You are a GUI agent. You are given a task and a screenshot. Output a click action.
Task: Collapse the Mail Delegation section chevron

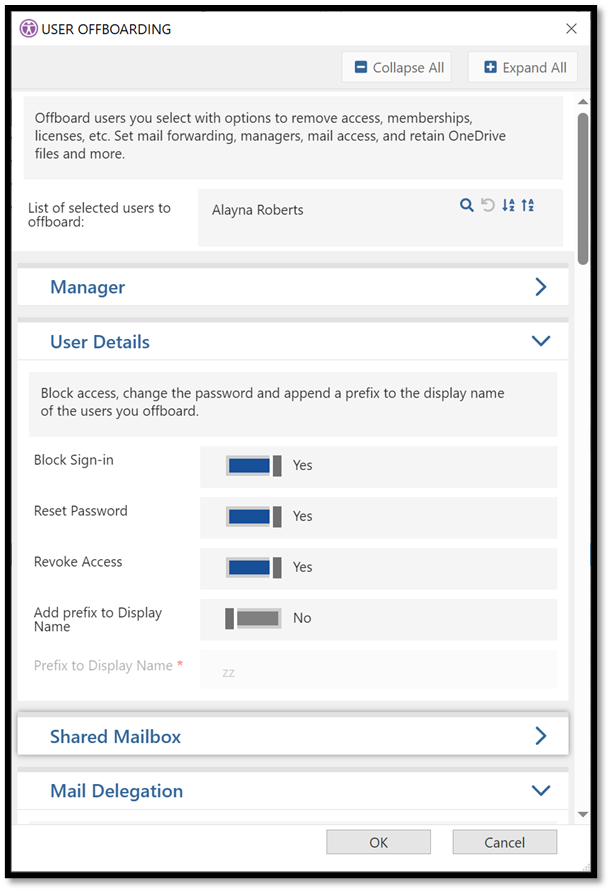click(541, 790)
